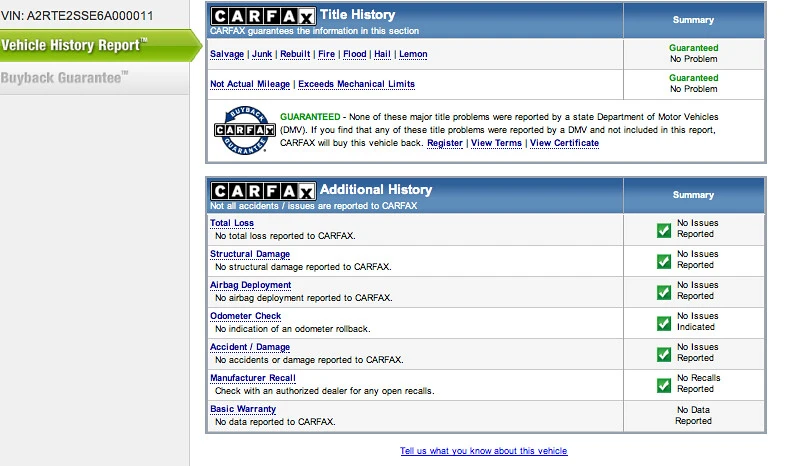Open the Salvage title link
This screenshot has width=790, height=466.
(227, 54)
